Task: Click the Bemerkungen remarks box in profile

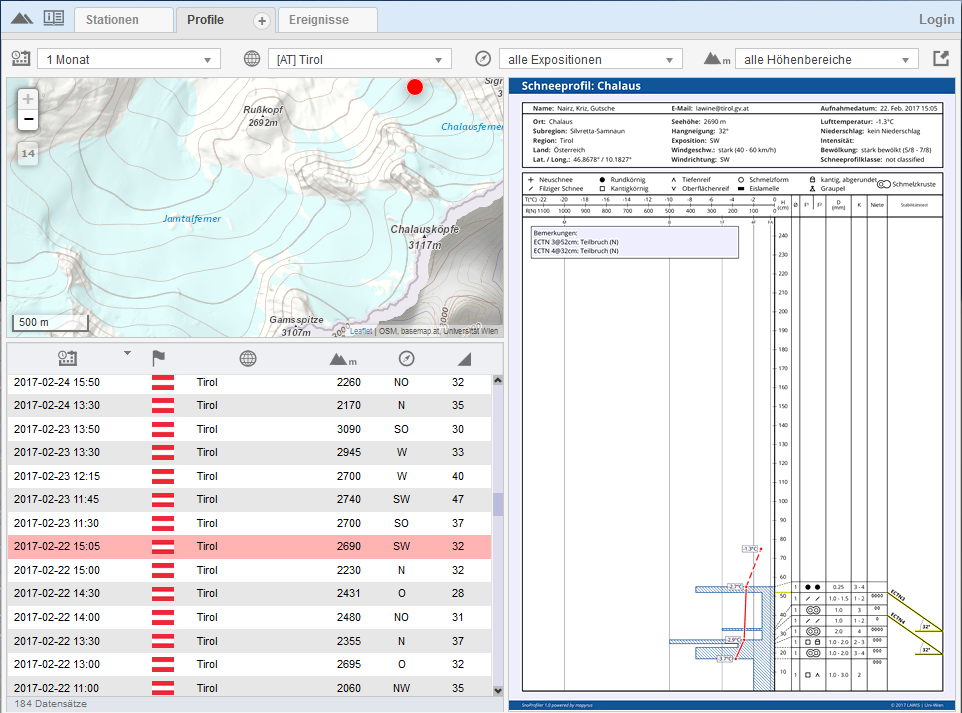Action: pyautogui.click(x=635, y=242)
